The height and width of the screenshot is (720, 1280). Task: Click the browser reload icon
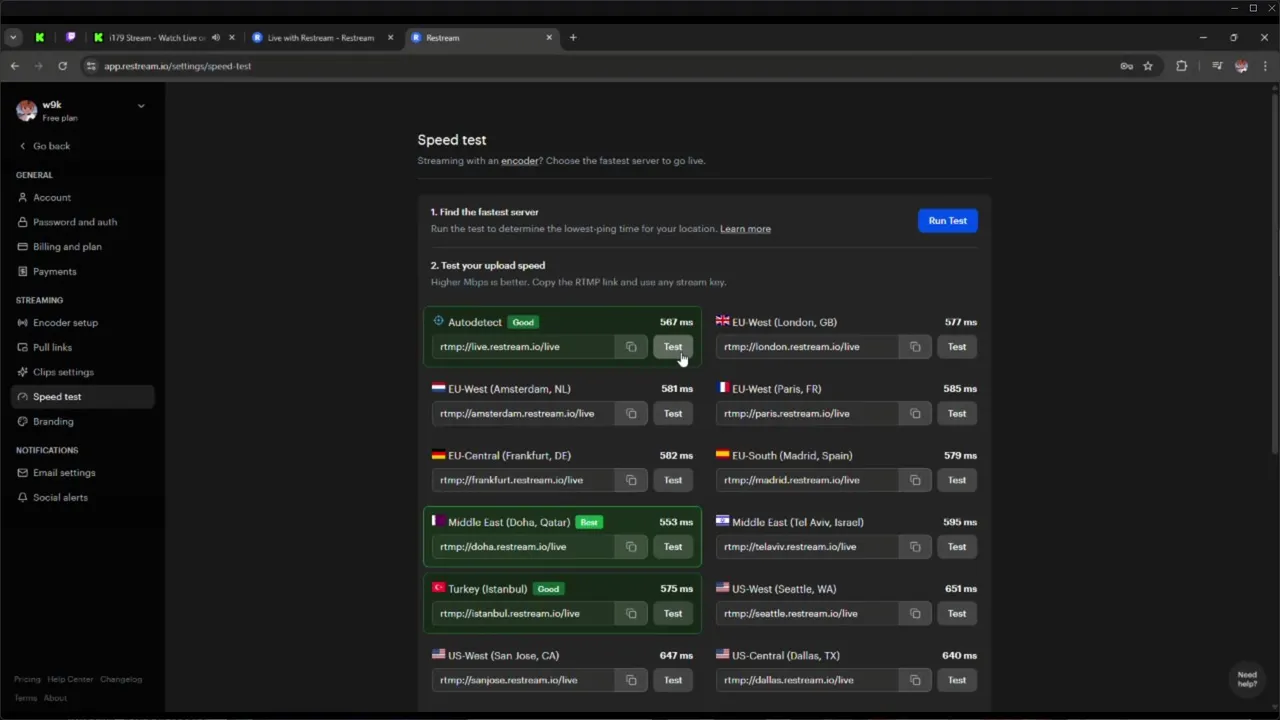click(x=62, y=66)
